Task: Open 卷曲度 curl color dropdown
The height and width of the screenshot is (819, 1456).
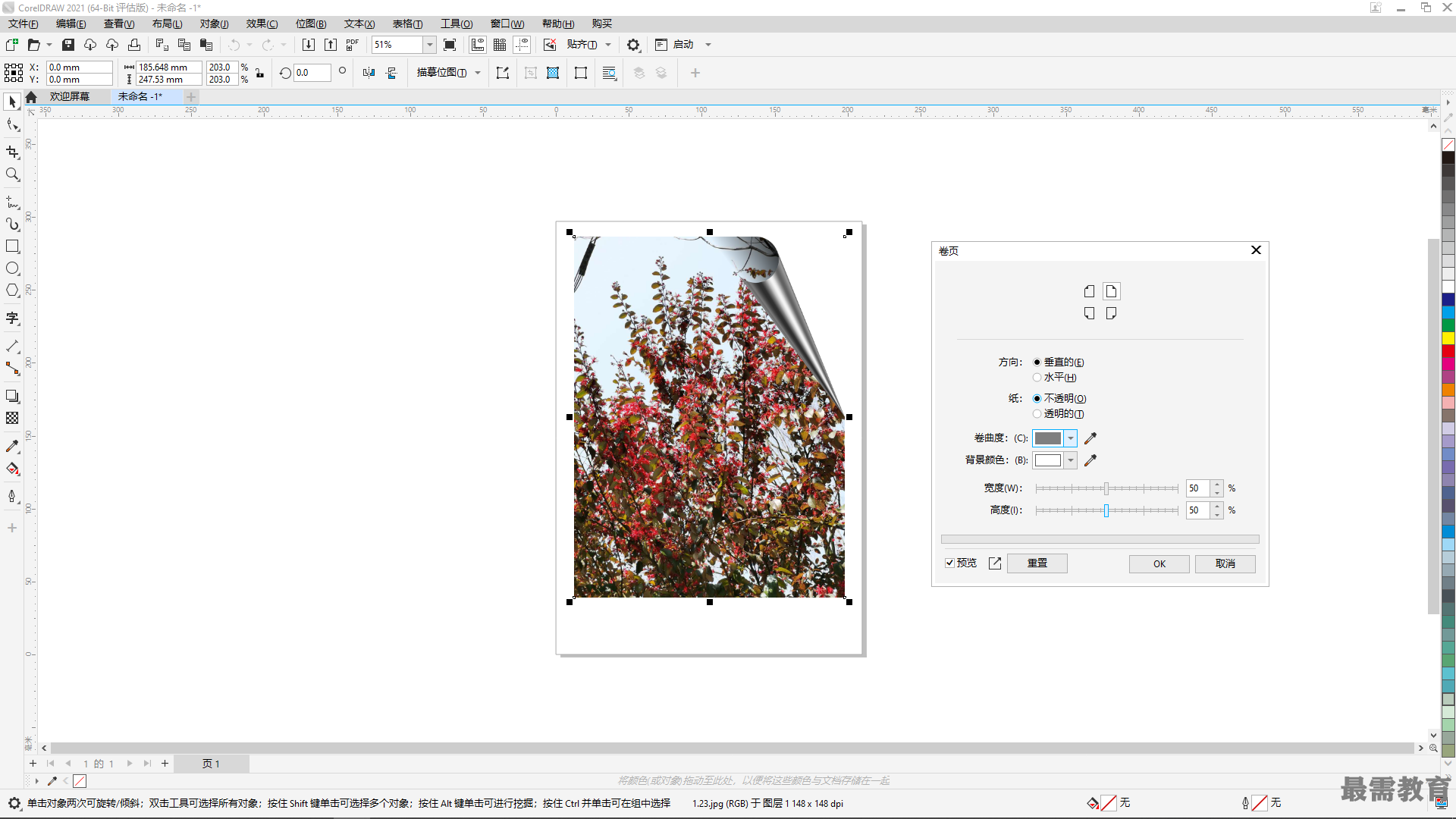Action: [x=1070, y=438]
